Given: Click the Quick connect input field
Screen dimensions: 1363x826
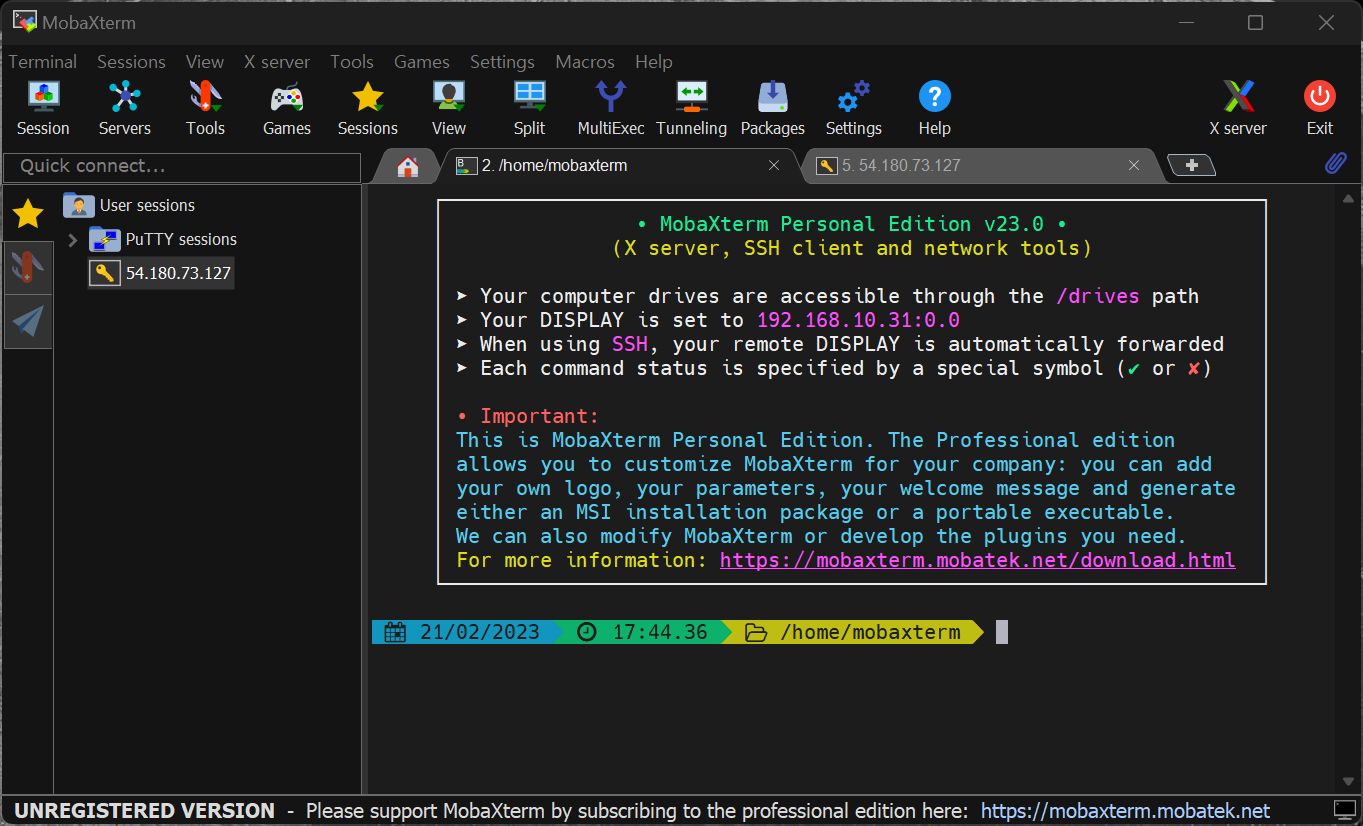Looking at the screenshot, I should [182, 167].
